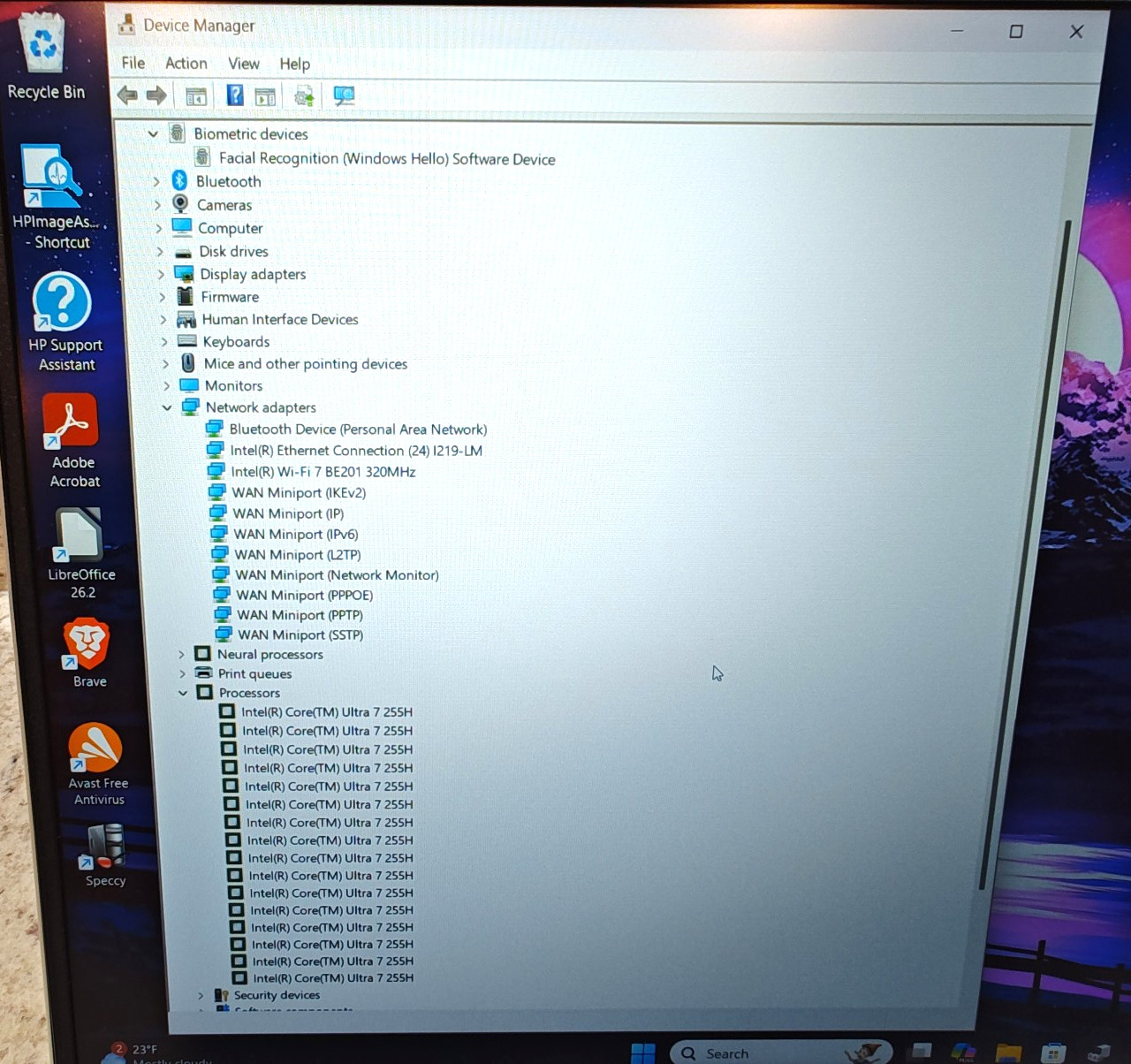Click the taskbar Search box
Viewport: 1131px width, 1064px height.
(782, 1053)
